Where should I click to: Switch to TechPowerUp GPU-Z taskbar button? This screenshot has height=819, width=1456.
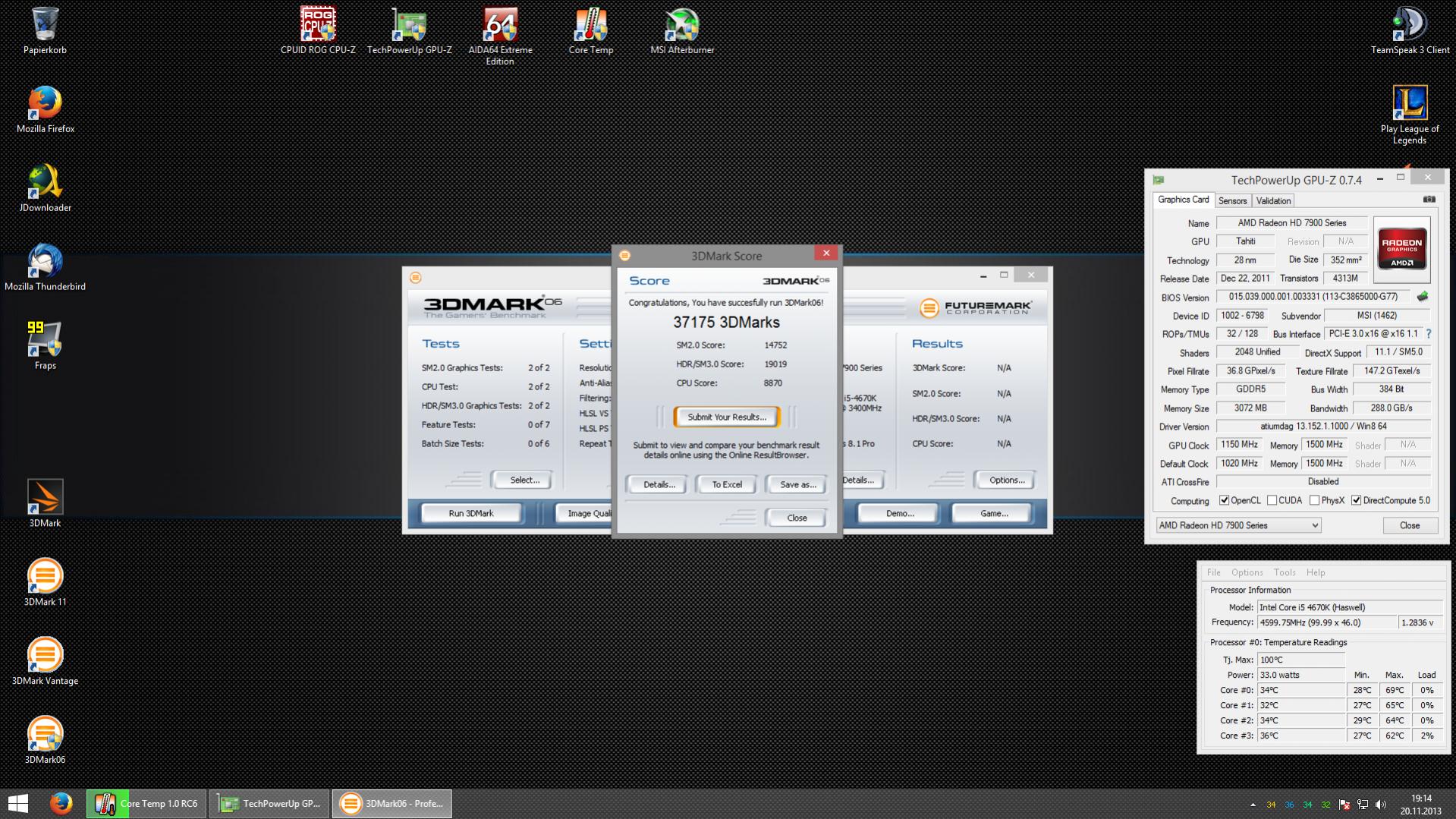pyautogui.click(x=270, y=803)
